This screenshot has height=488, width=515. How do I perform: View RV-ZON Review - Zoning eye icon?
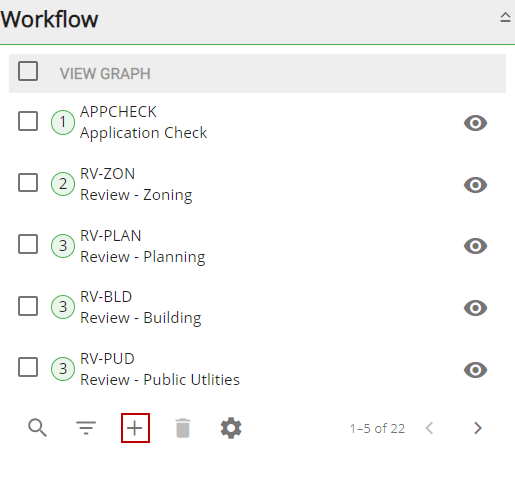pyautogui.click(x=475, y=185)
